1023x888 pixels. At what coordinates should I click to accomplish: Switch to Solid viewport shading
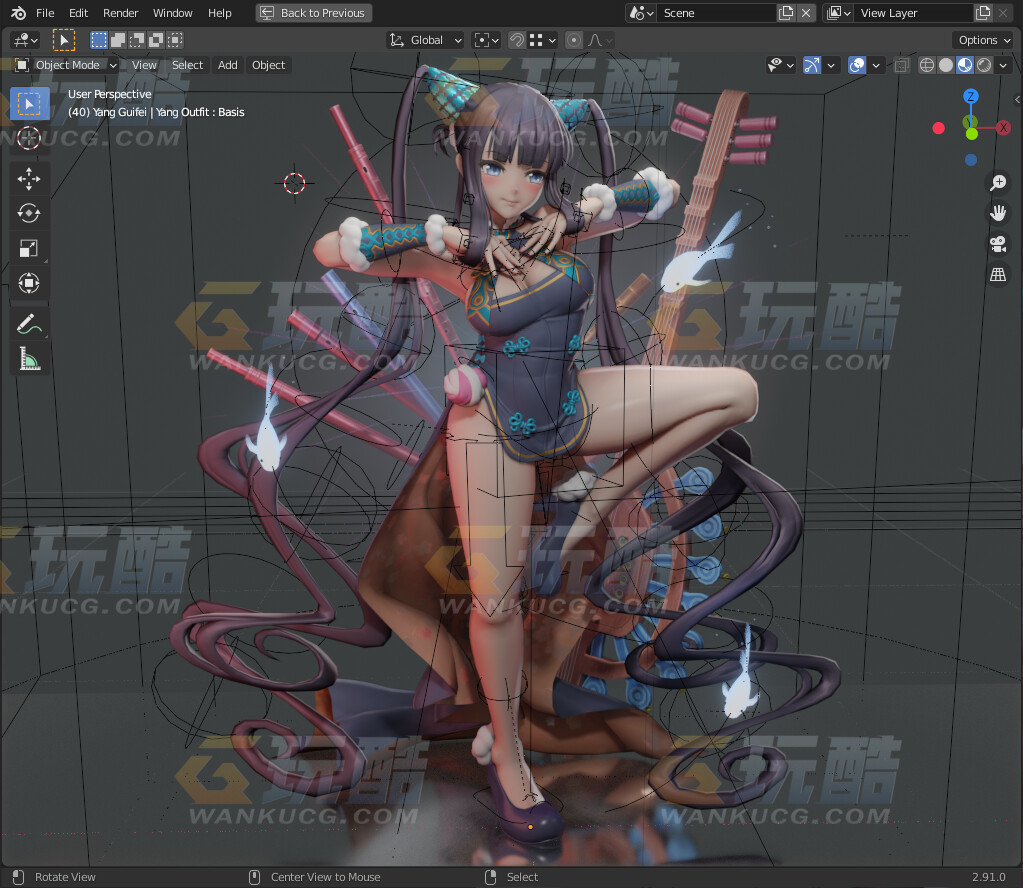coord(945,65)
